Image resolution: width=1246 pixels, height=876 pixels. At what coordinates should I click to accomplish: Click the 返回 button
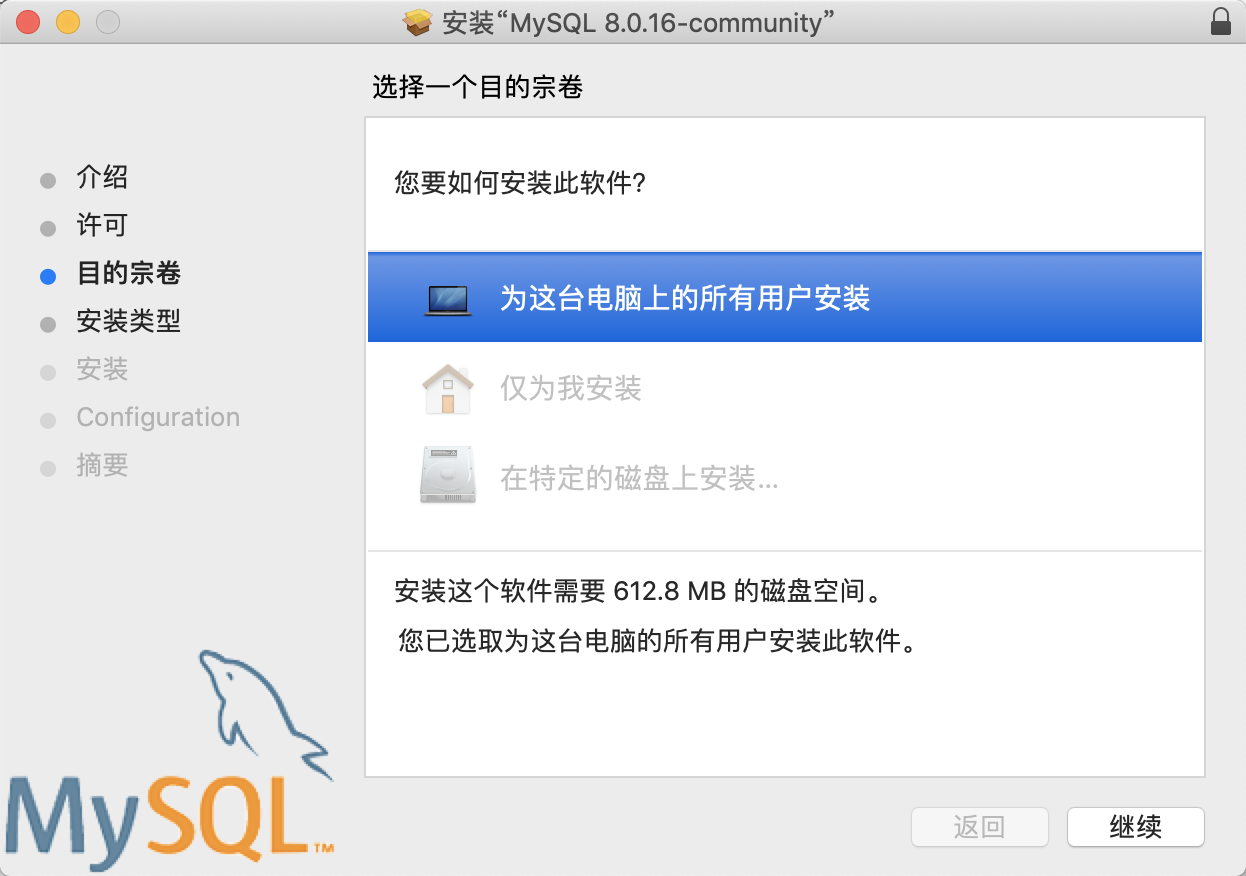[x=980, y=827]
